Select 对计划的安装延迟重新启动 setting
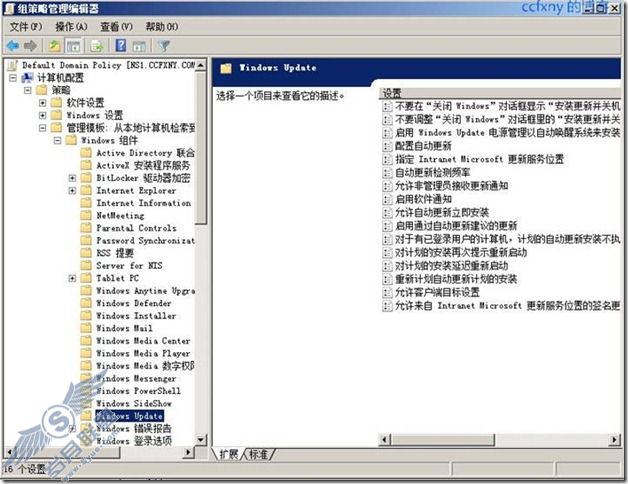The width and height of the screenshot is (628, 484). pos(451,266)
